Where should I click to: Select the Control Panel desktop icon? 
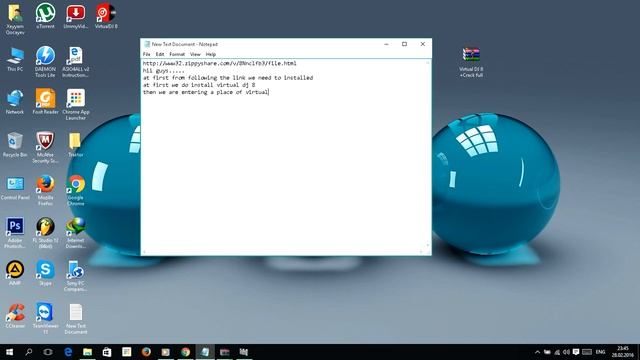point(15,188)
